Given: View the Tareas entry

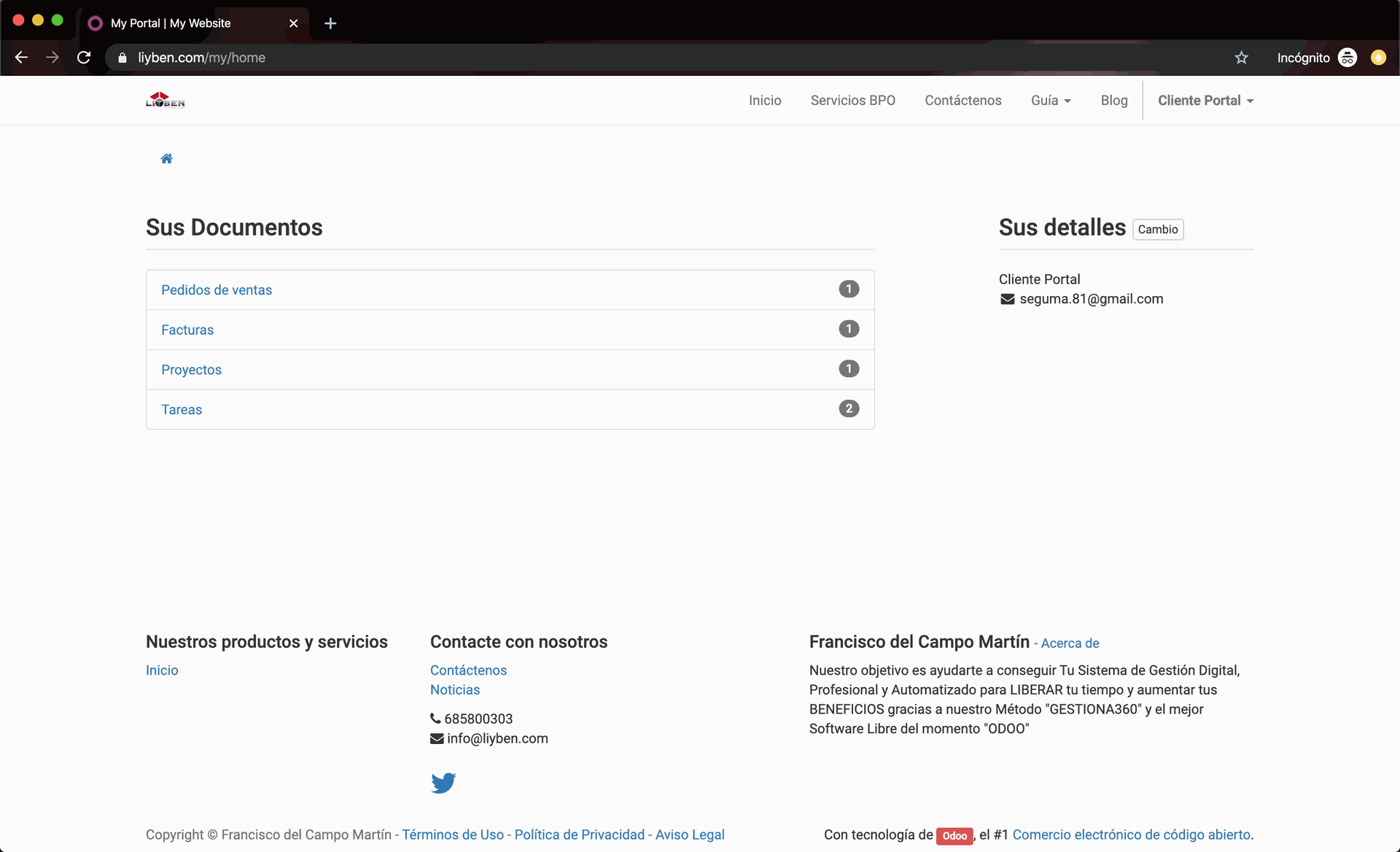Looking at the screenshot, I should pyautogui.click(x=182, y=410).
